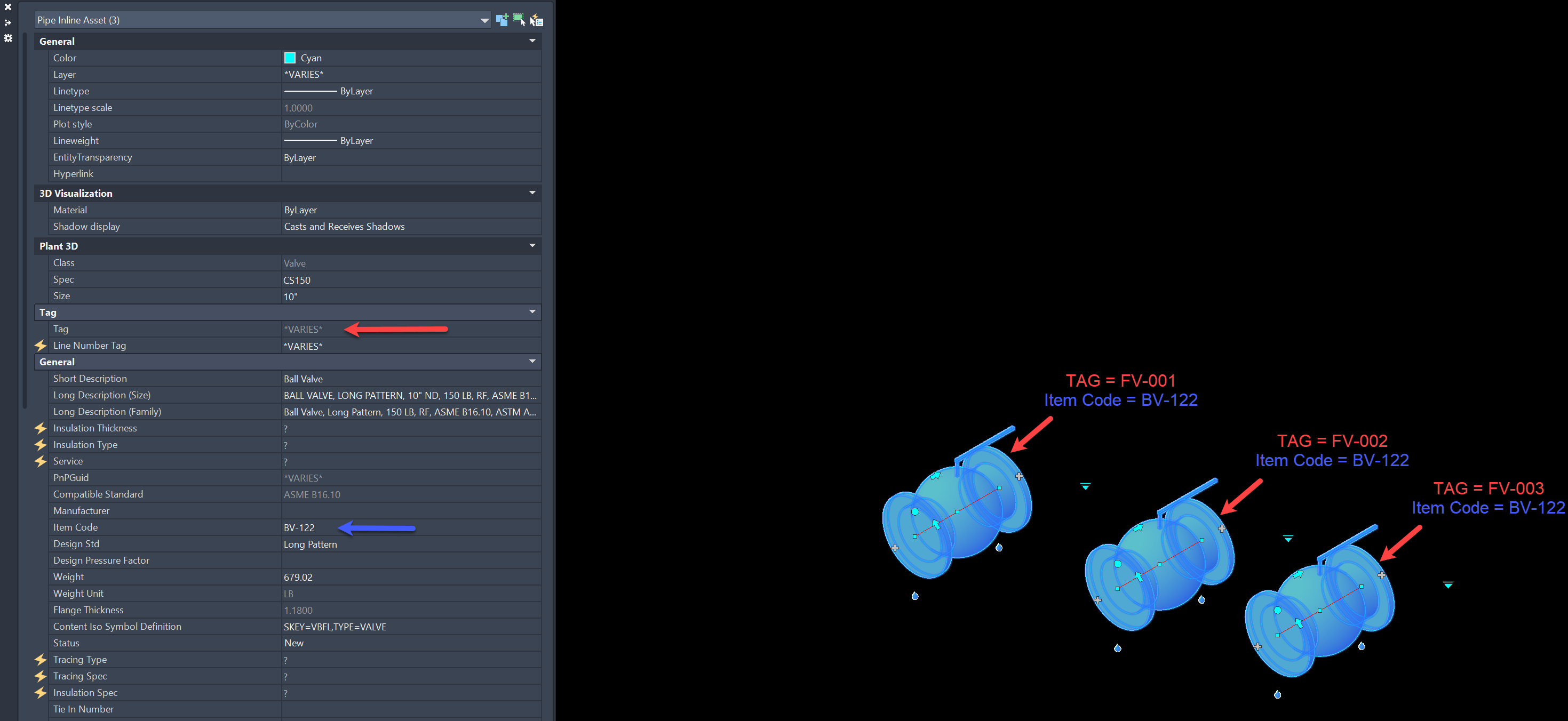Screen dimensions: 1568x721
Task: Click the lightning icon beside Insulation Thickness
Action: pyautogui.click(x=40, y=428)
